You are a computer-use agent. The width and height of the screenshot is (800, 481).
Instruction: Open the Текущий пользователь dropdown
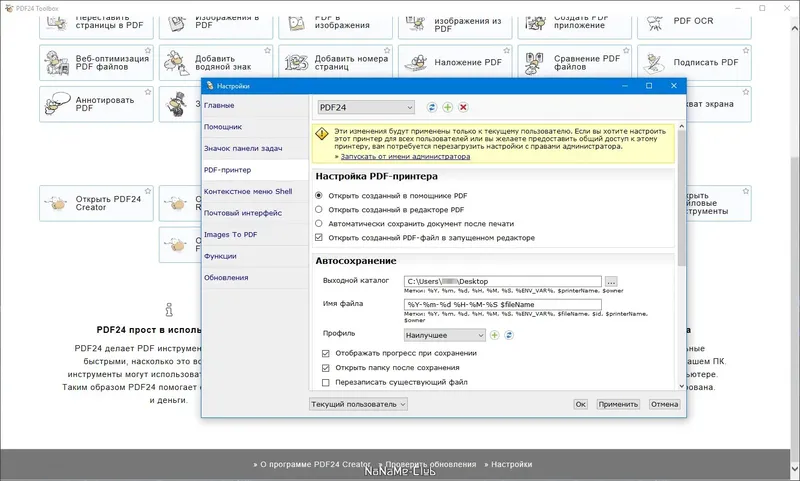point(358,404)
